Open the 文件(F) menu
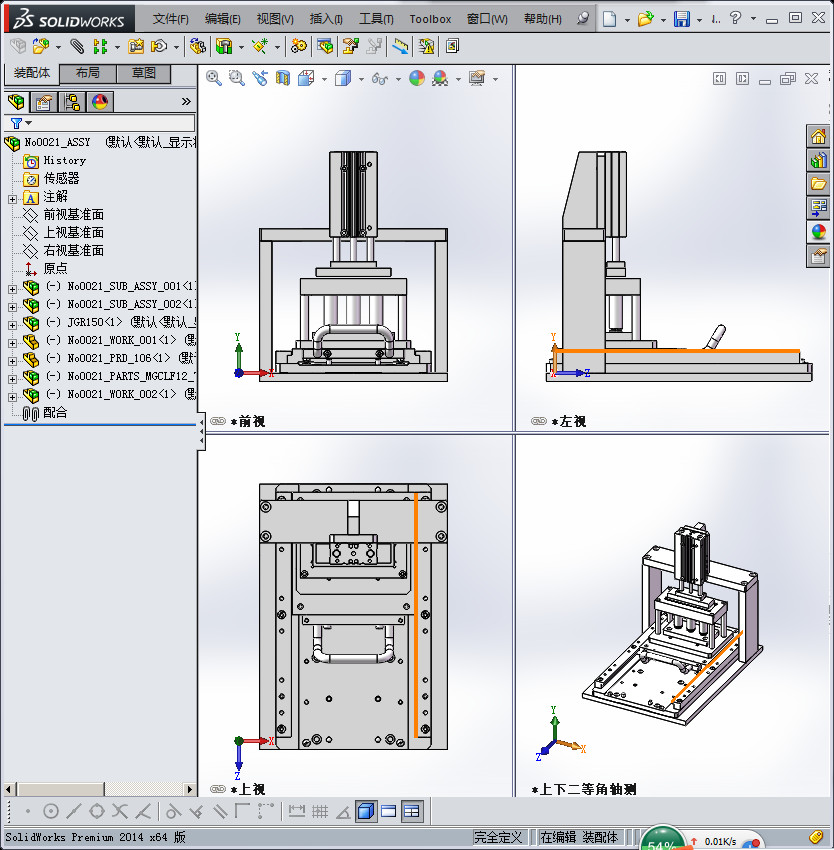 (170, 19)
